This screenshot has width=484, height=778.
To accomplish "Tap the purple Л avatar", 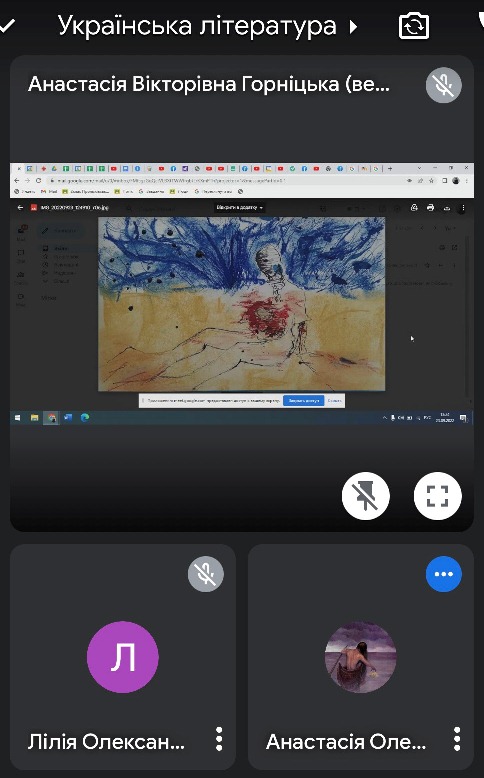I will [x=123, y=657].
